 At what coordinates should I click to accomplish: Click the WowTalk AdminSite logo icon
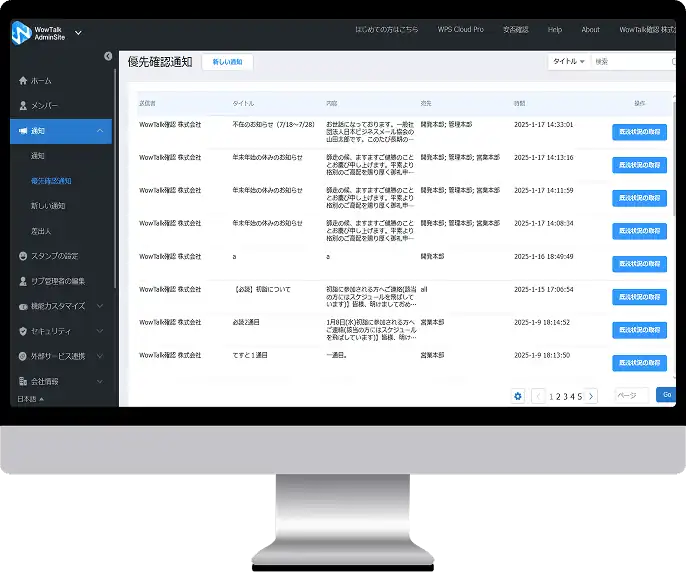click(x=21, y=33)
